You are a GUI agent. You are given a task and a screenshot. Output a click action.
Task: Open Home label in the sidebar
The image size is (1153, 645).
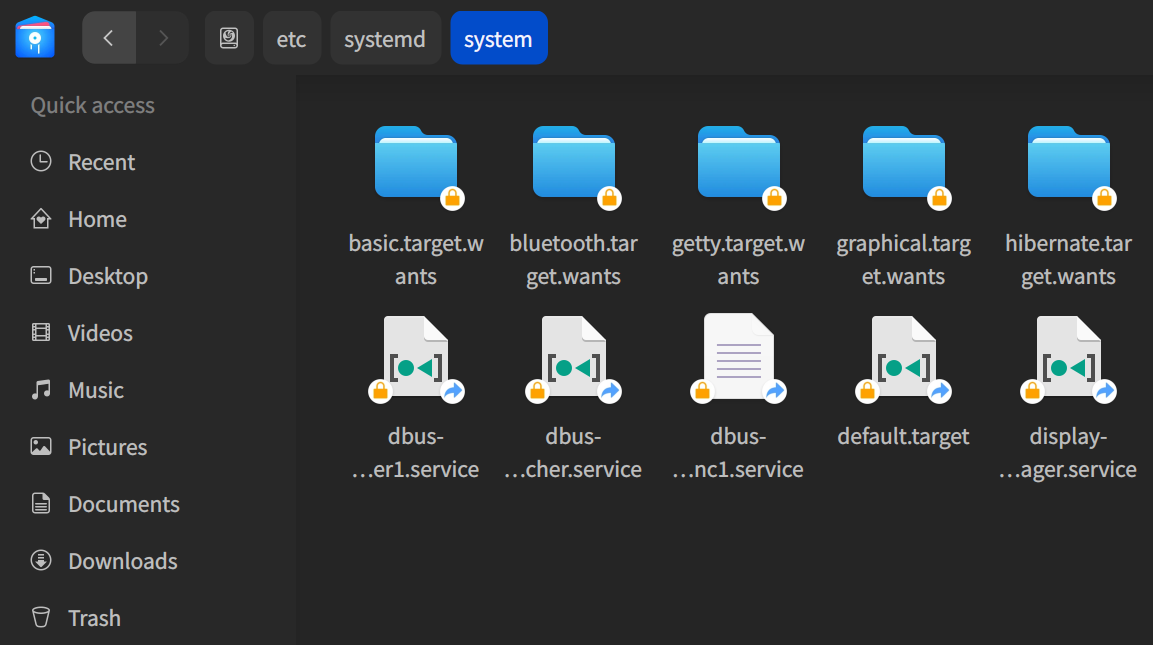pos(97,219)
